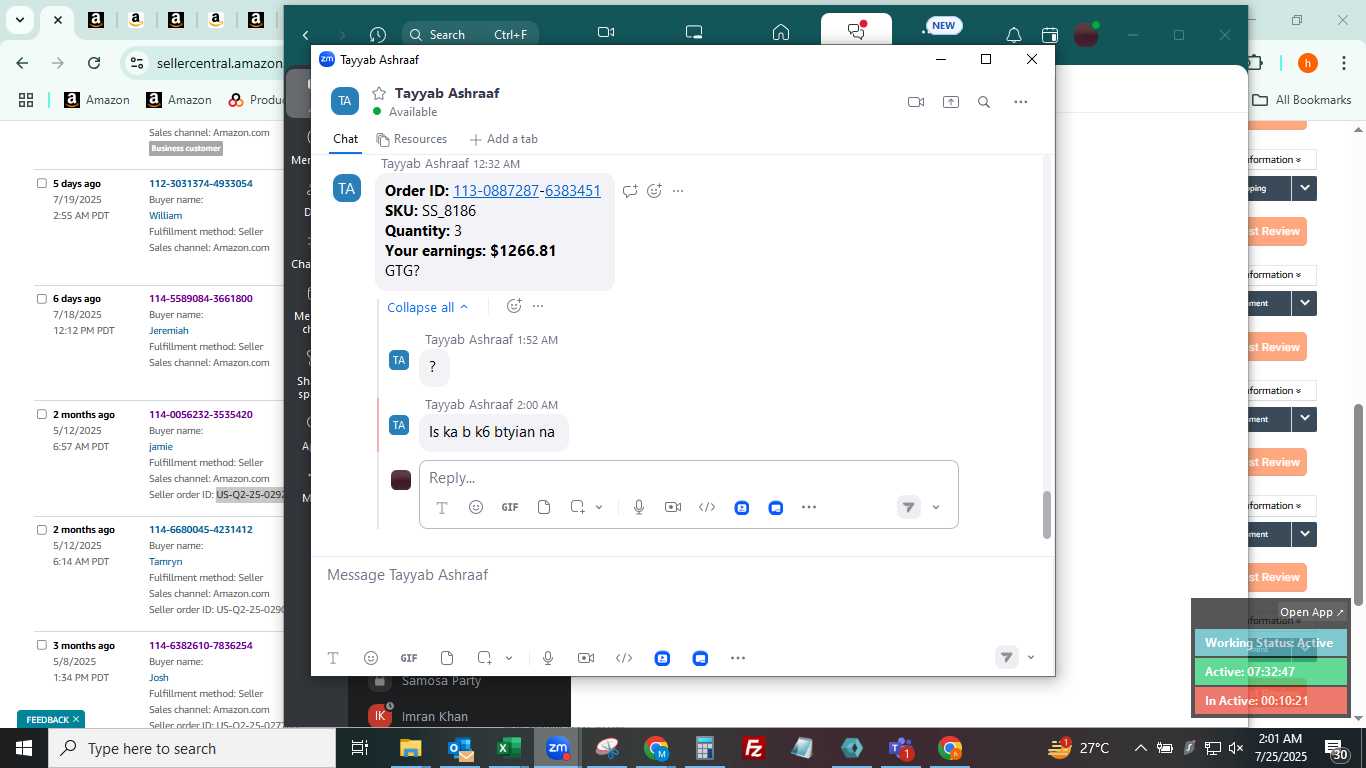Screen dimensions: 1366x768
Task: Click the Zoom Search box
Action: (470, 34)
